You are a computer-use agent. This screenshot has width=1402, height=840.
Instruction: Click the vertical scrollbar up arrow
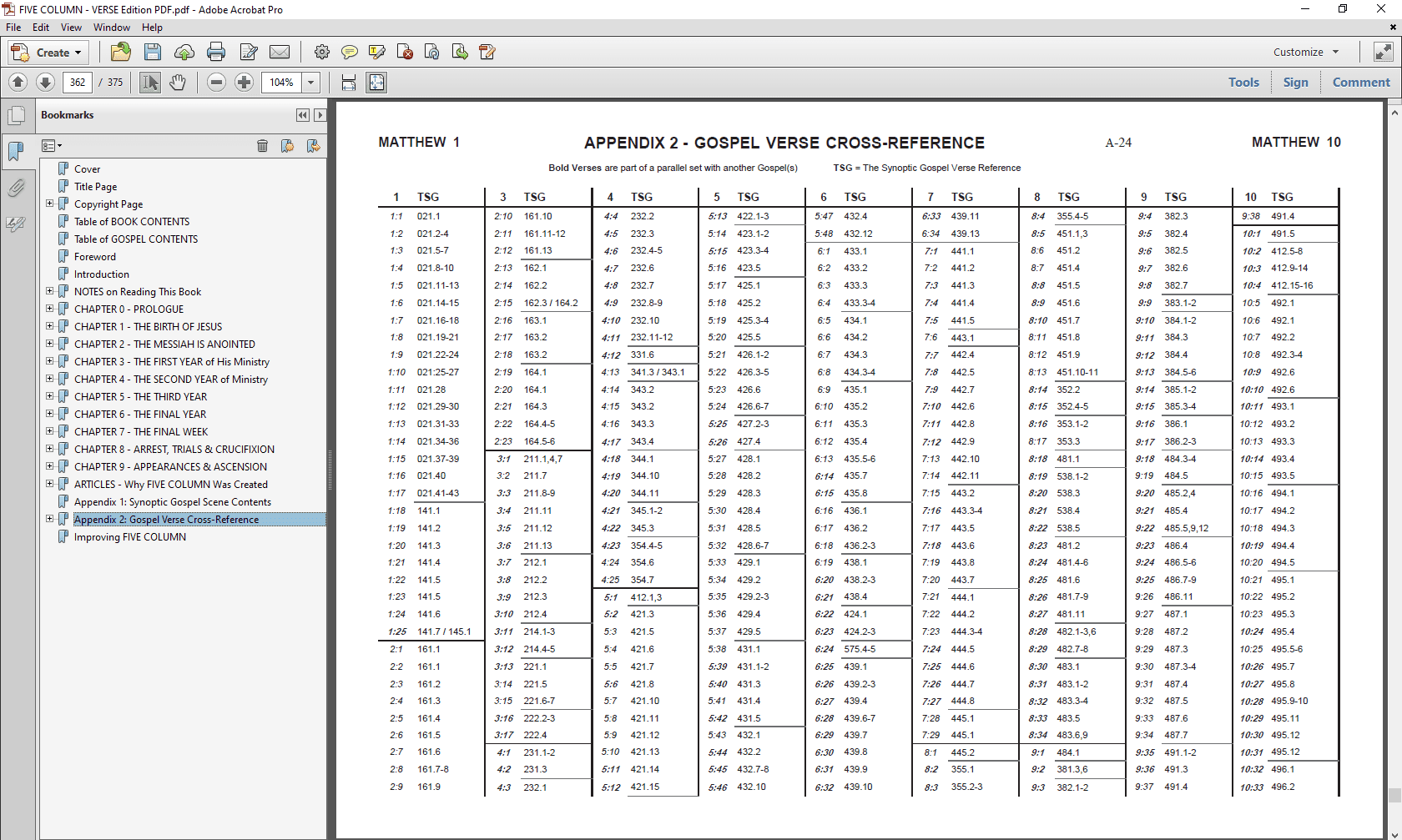(x=1394, y=112)
